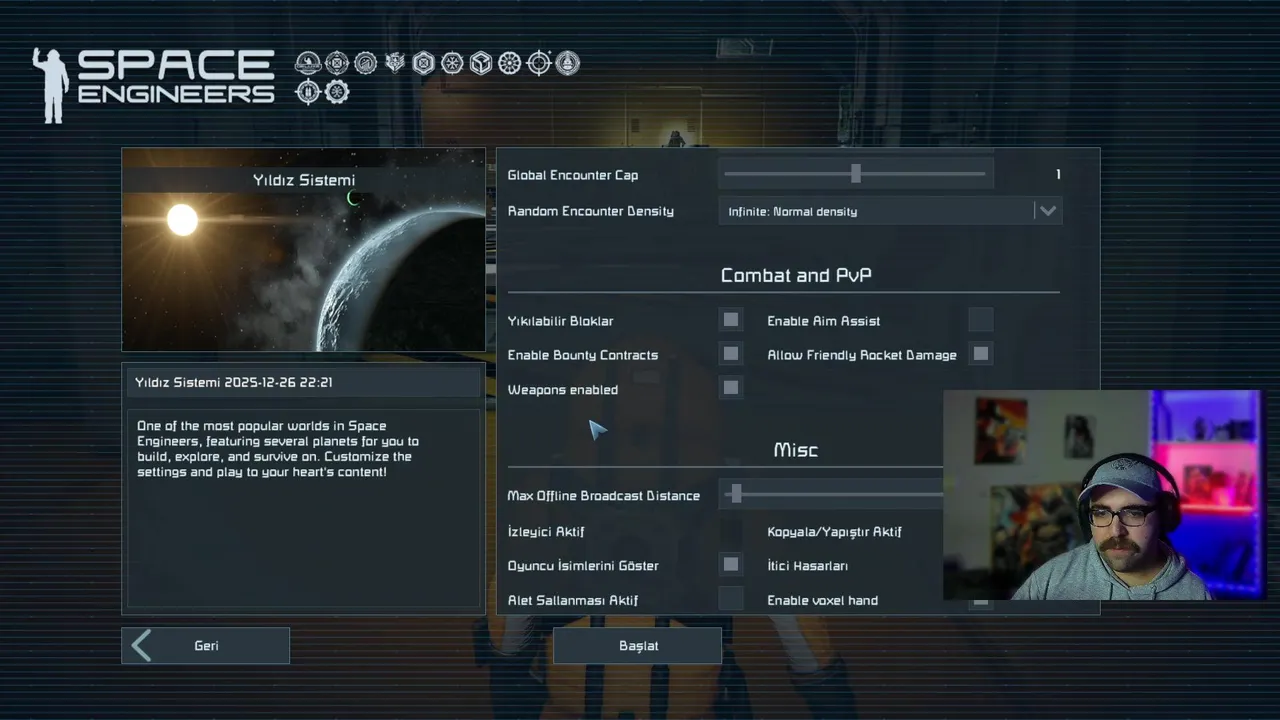Toggle the Yıkılabilir Bloklar checkbox
Viewport: 1280px width, 720px height.
pyautogui.click(x=731, y=320)
